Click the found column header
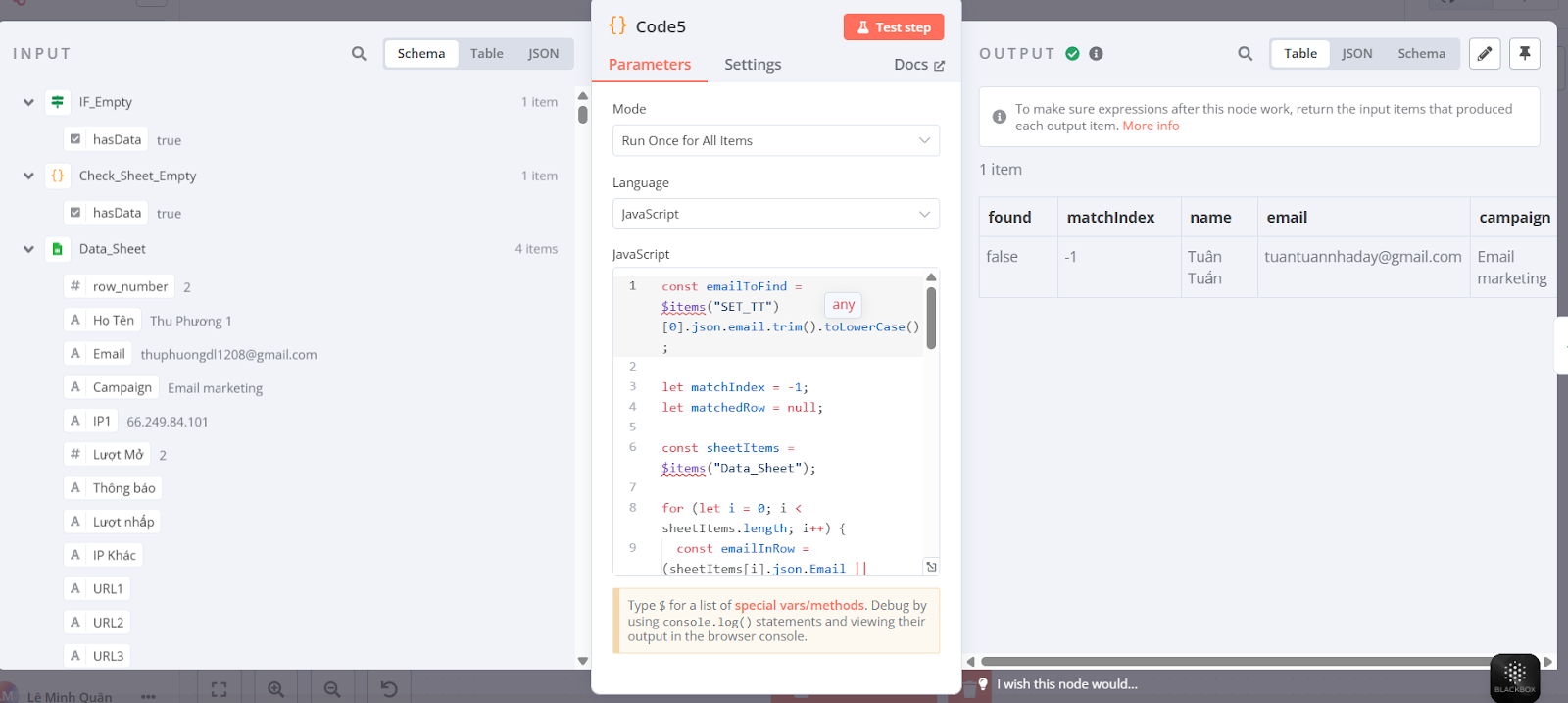1568x703 pixels. [1018, 217]
